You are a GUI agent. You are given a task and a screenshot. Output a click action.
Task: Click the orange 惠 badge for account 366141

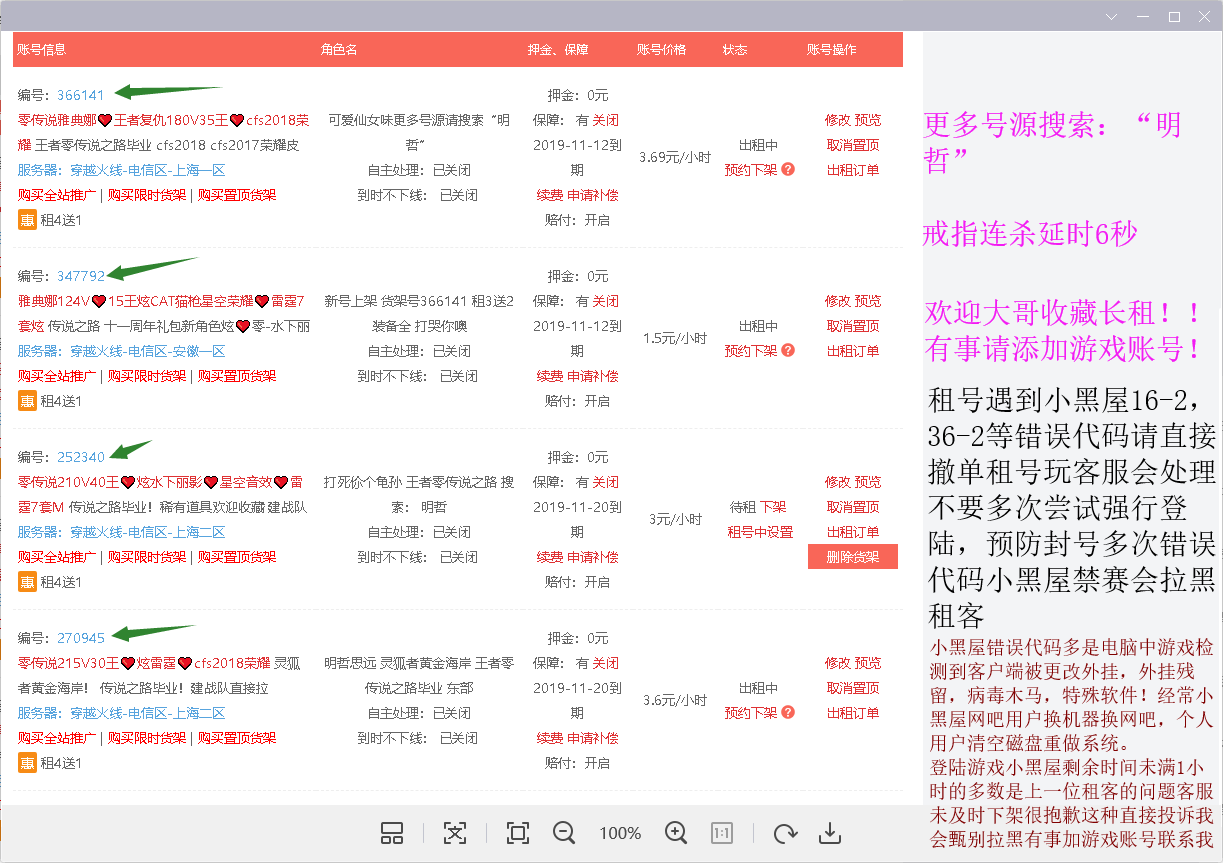coord(27,220)
